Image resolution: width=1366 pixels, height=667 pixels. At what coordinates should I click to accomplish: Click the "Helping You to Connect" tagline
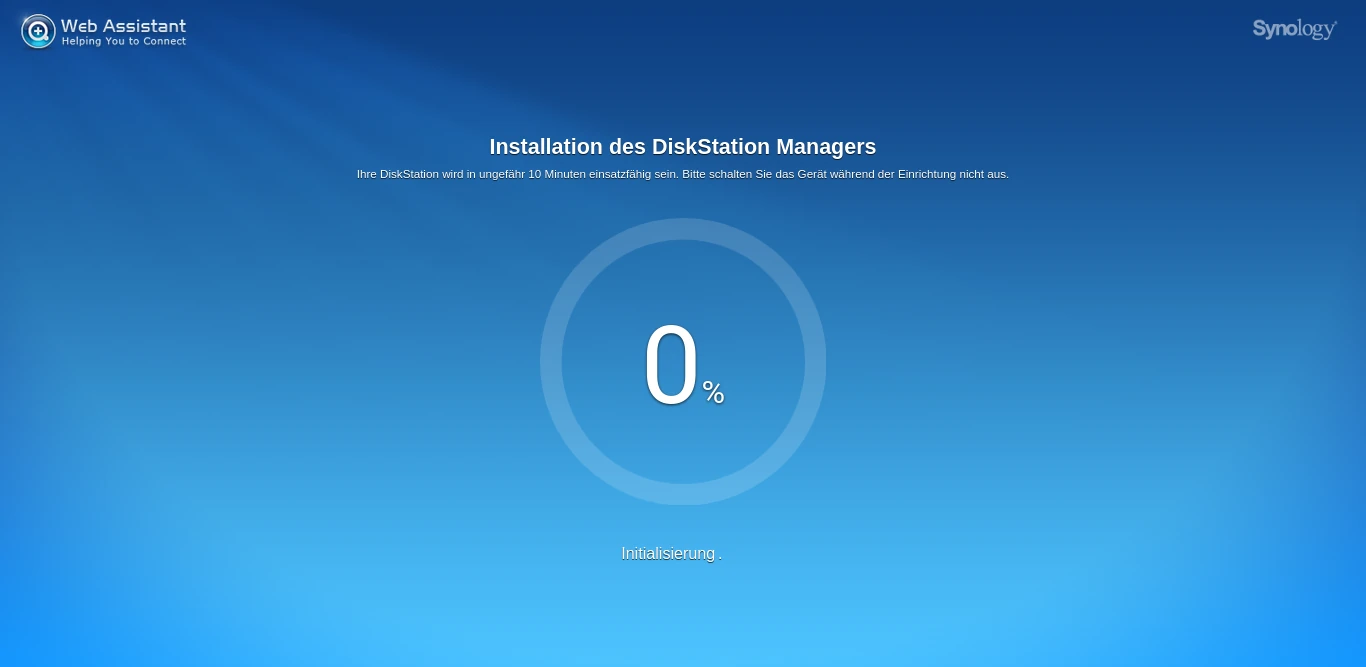(124, 42)
